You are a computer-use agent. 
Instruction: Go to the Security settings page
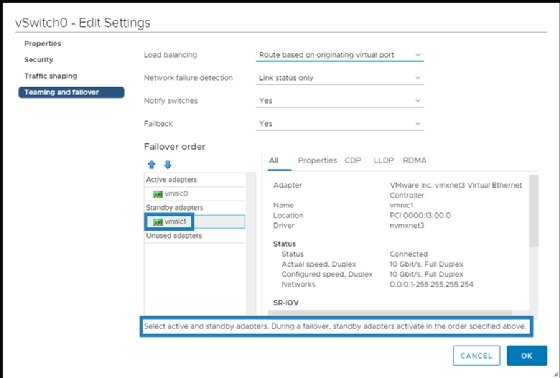pos(39,60)
